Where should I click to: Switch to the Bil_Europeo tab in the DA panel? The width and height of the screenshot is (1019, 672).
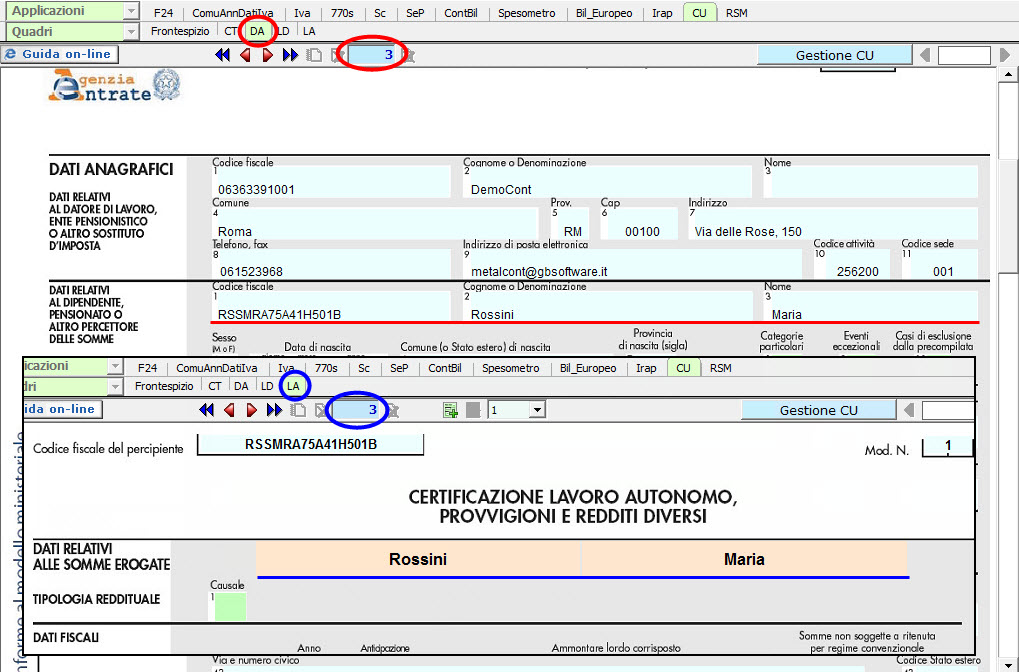(x=604, y=13)
